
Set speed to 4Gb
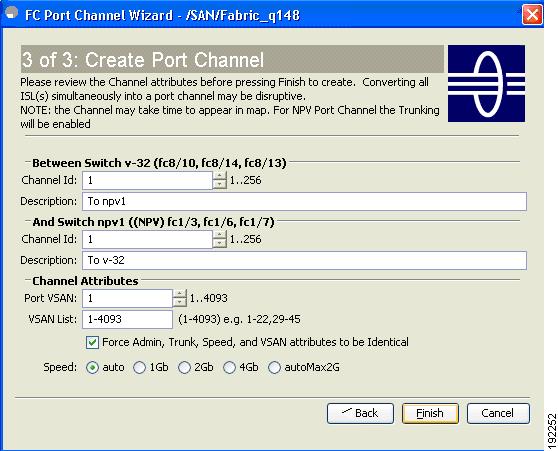[230, 367]
